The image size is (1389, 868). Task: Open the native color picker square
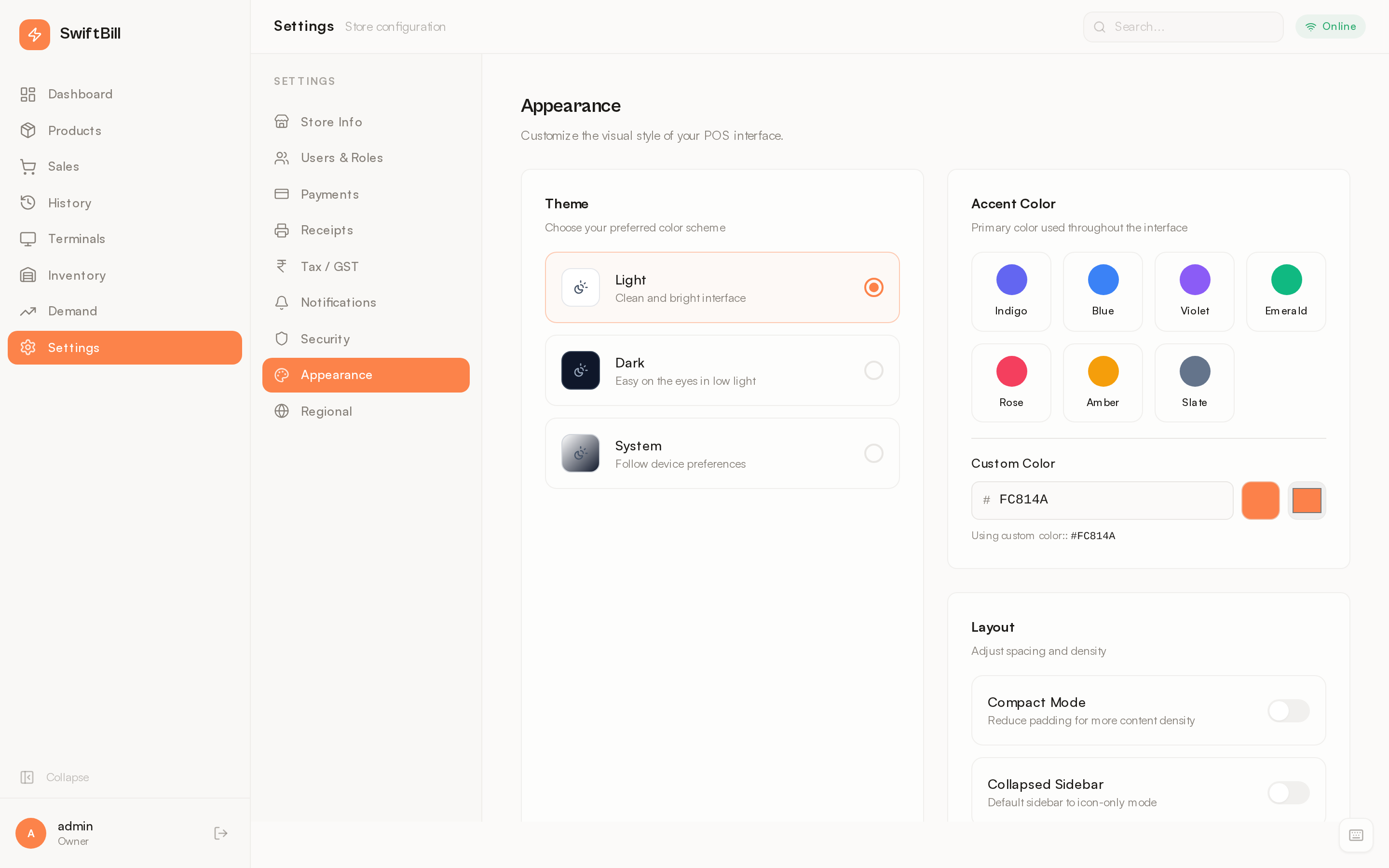pos(1307,500)
